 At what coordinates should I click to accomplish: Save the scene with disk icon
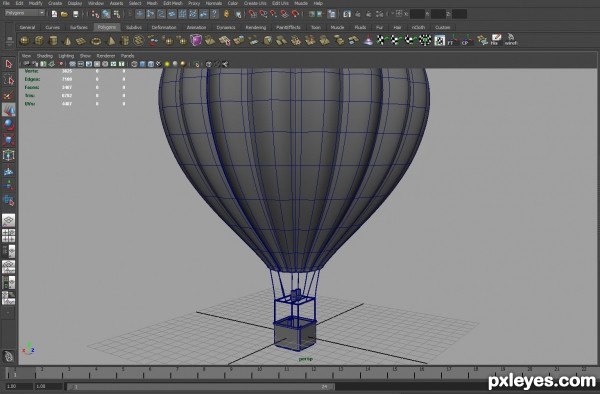[75, 14]
